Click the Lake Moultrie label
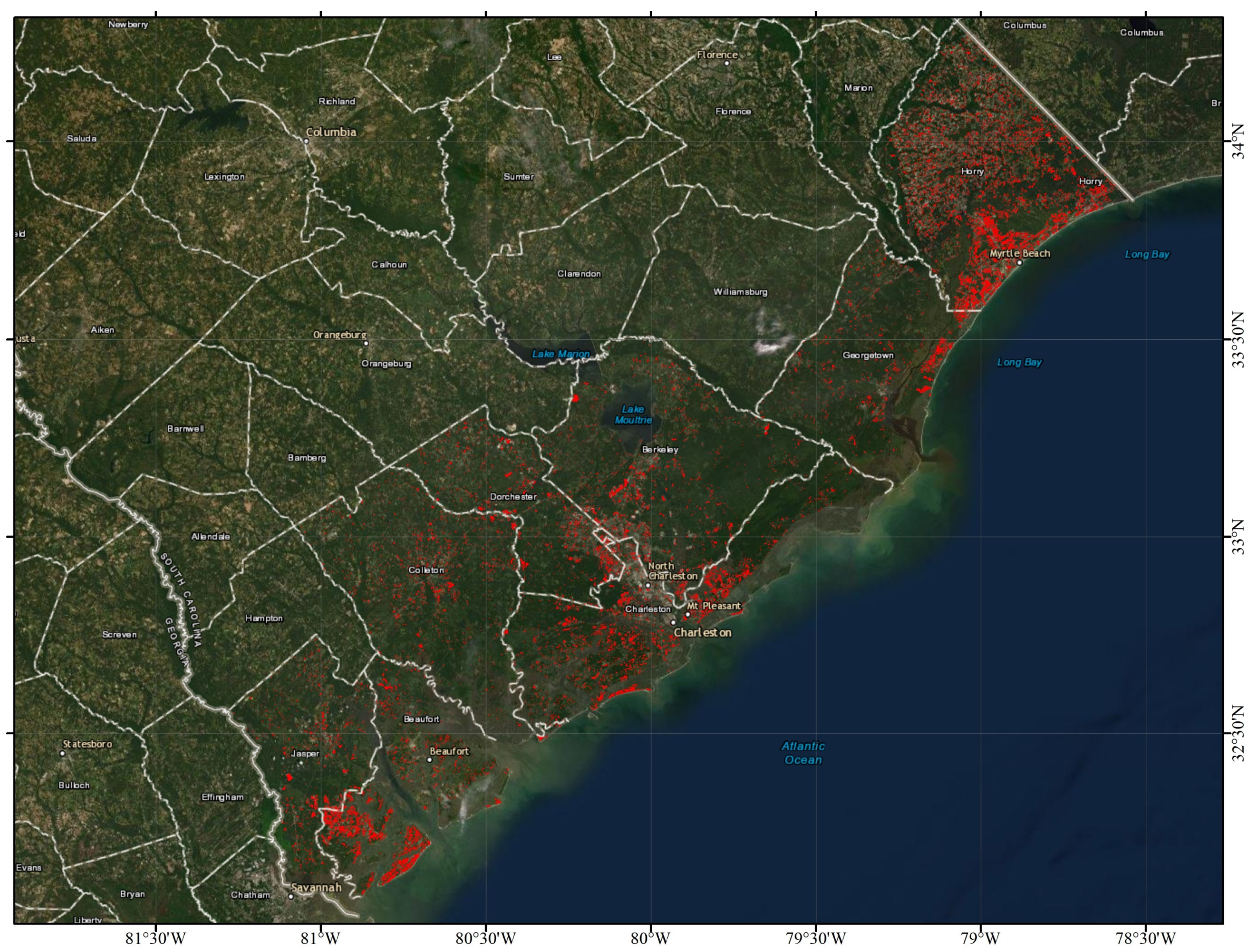Screen dimensions: 1254x952 coord(633,414)
